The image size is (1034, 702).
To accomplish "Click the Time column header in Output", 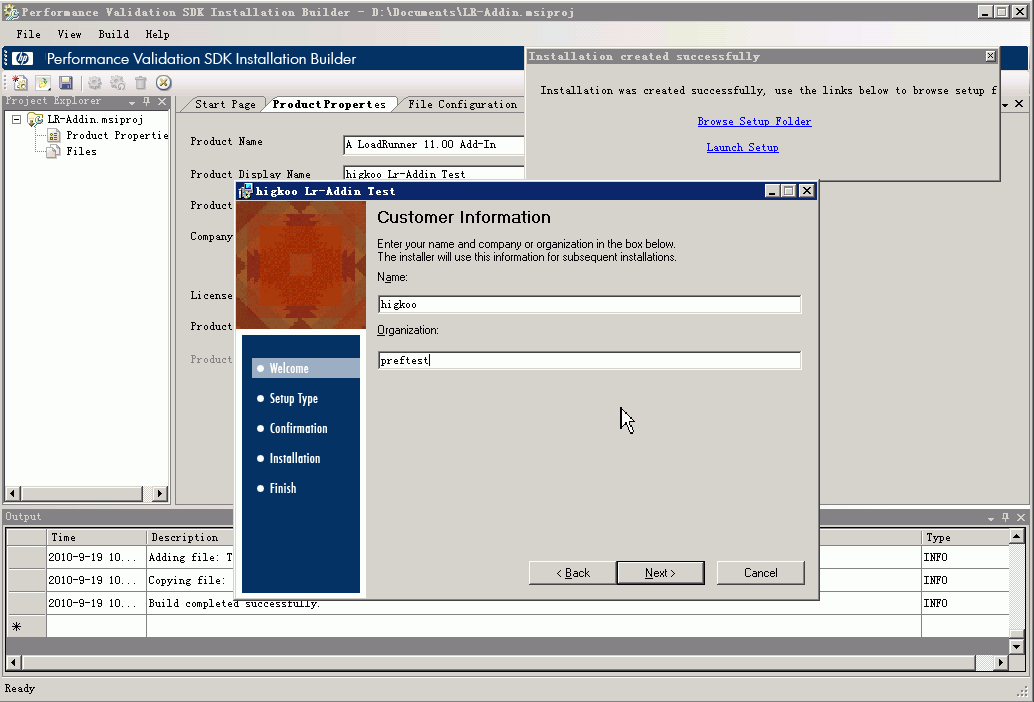I will [96, 537].
